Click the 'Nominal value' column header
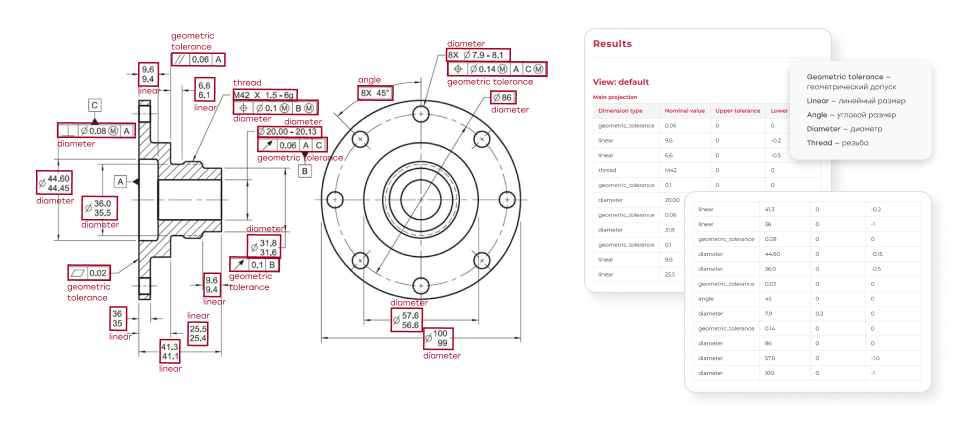The height and width of the screenshot is (423, 967). pyautogui.click(x=685, y=111)
